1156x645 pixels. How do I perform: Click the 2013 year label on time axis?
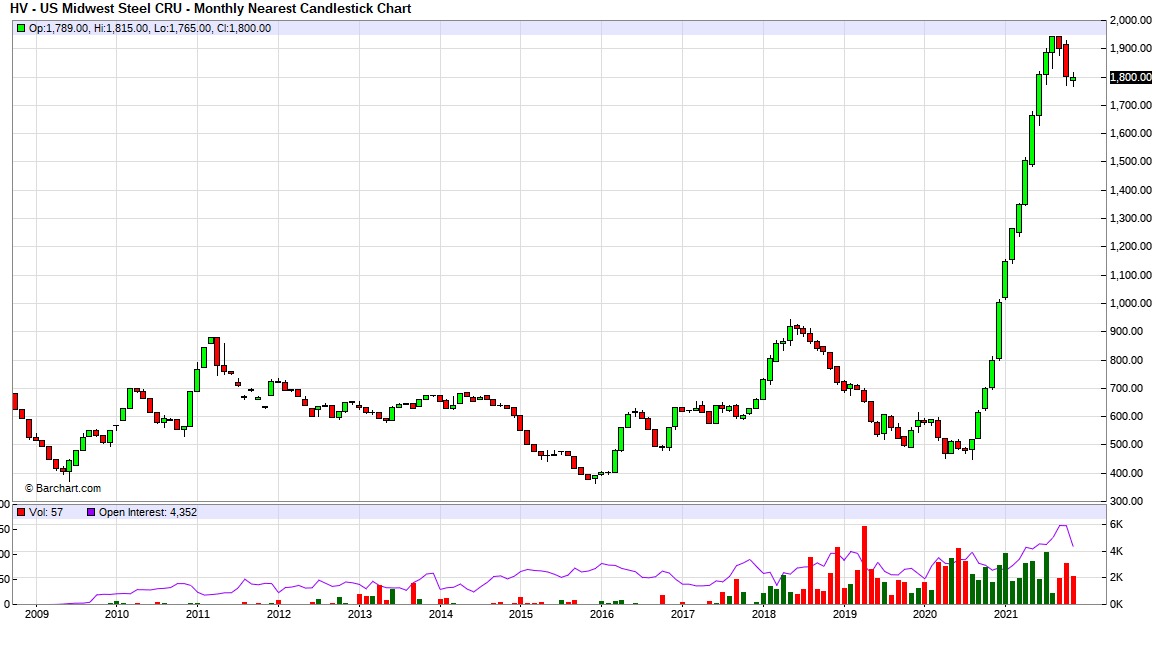pos(360,614)
